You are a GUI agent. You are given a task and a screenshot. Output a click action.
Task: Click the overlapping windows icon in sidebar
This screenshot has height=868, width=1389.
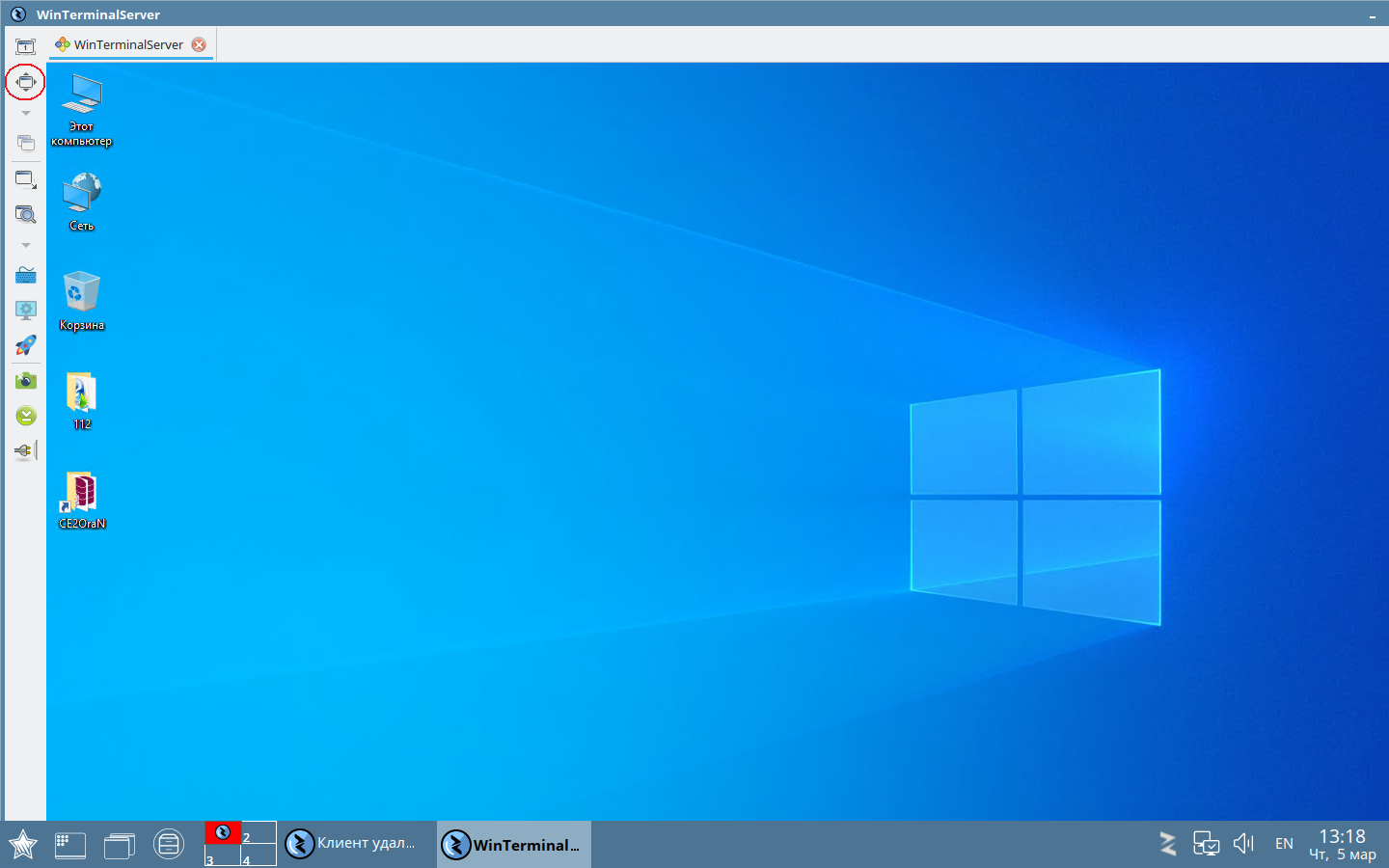click(x=25, y=143)
